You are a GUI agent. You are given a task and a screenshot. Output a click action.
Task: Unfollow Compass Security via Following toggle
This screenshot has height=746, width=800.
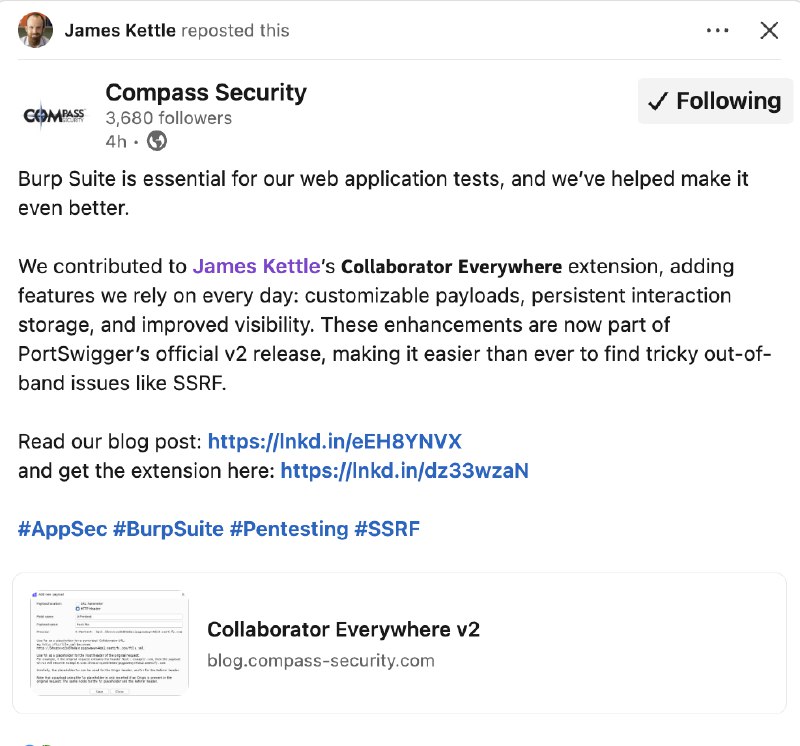[714, 100]
